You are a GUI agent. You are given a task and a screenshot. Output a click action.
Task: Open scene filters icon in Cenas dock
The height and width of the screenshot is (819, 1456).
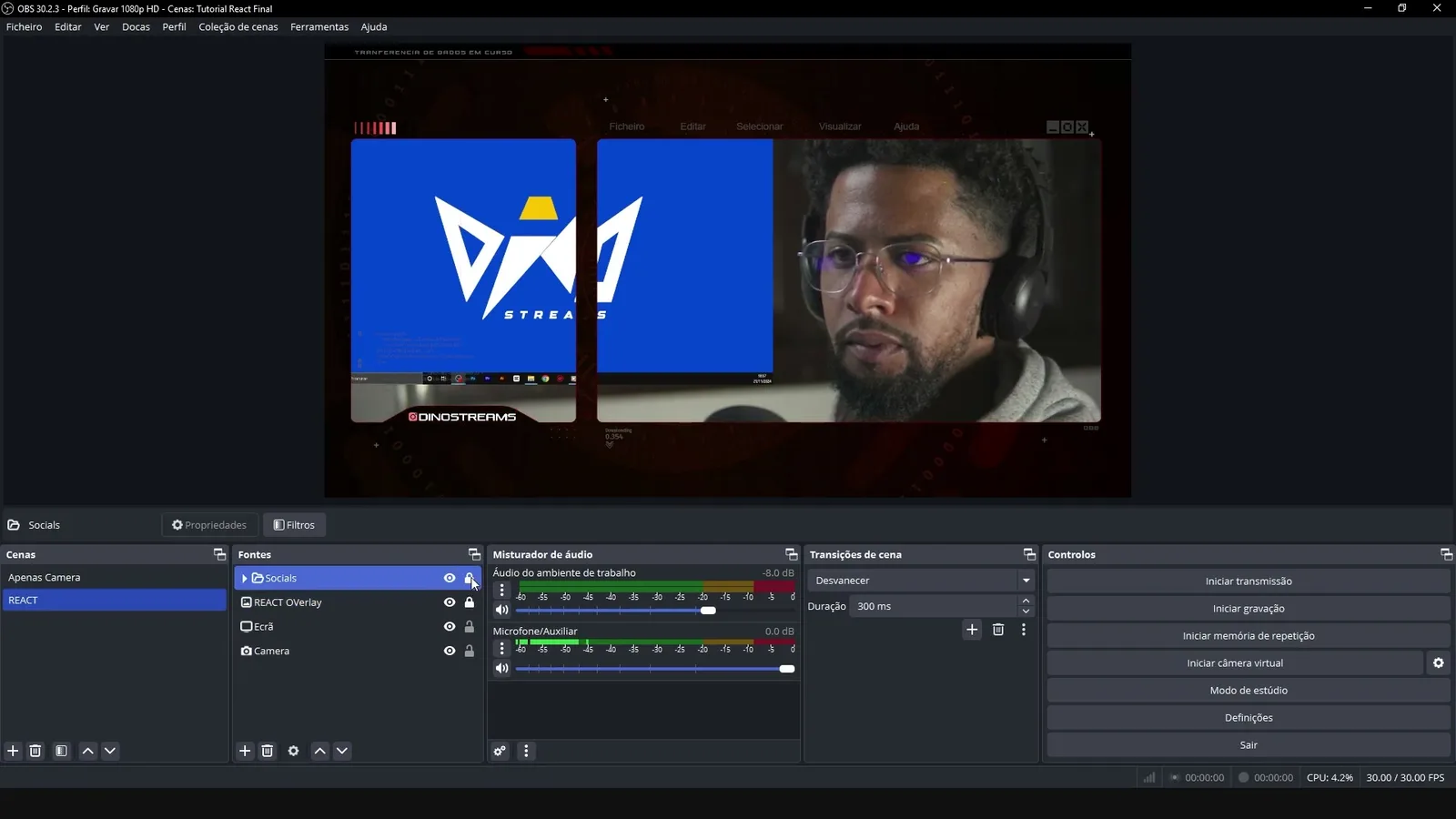(61, 751)
